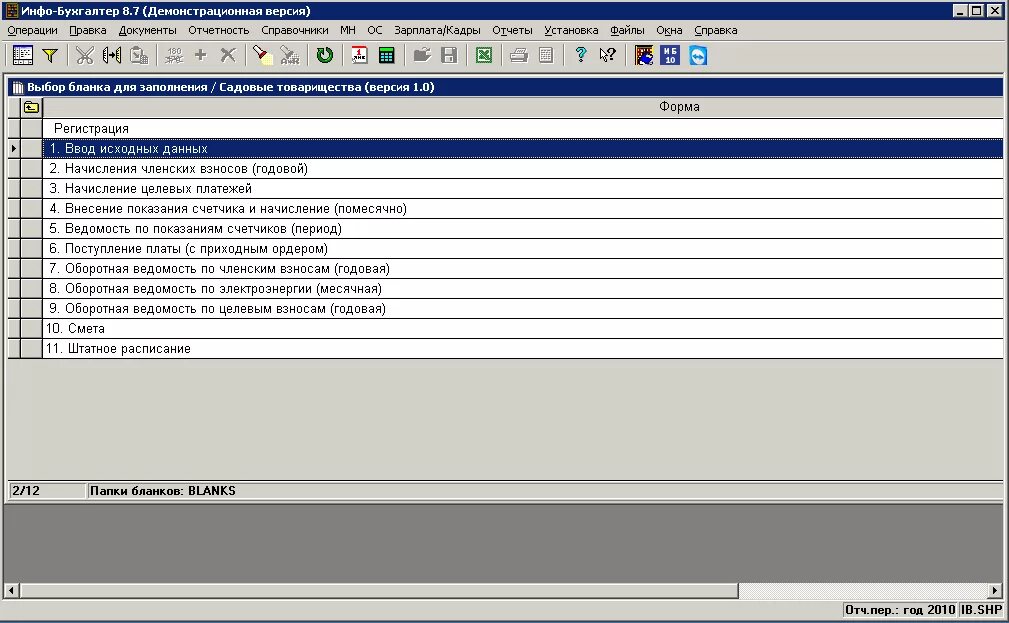Open the Операции menu

pyautogui.click(x=32, y=30)
